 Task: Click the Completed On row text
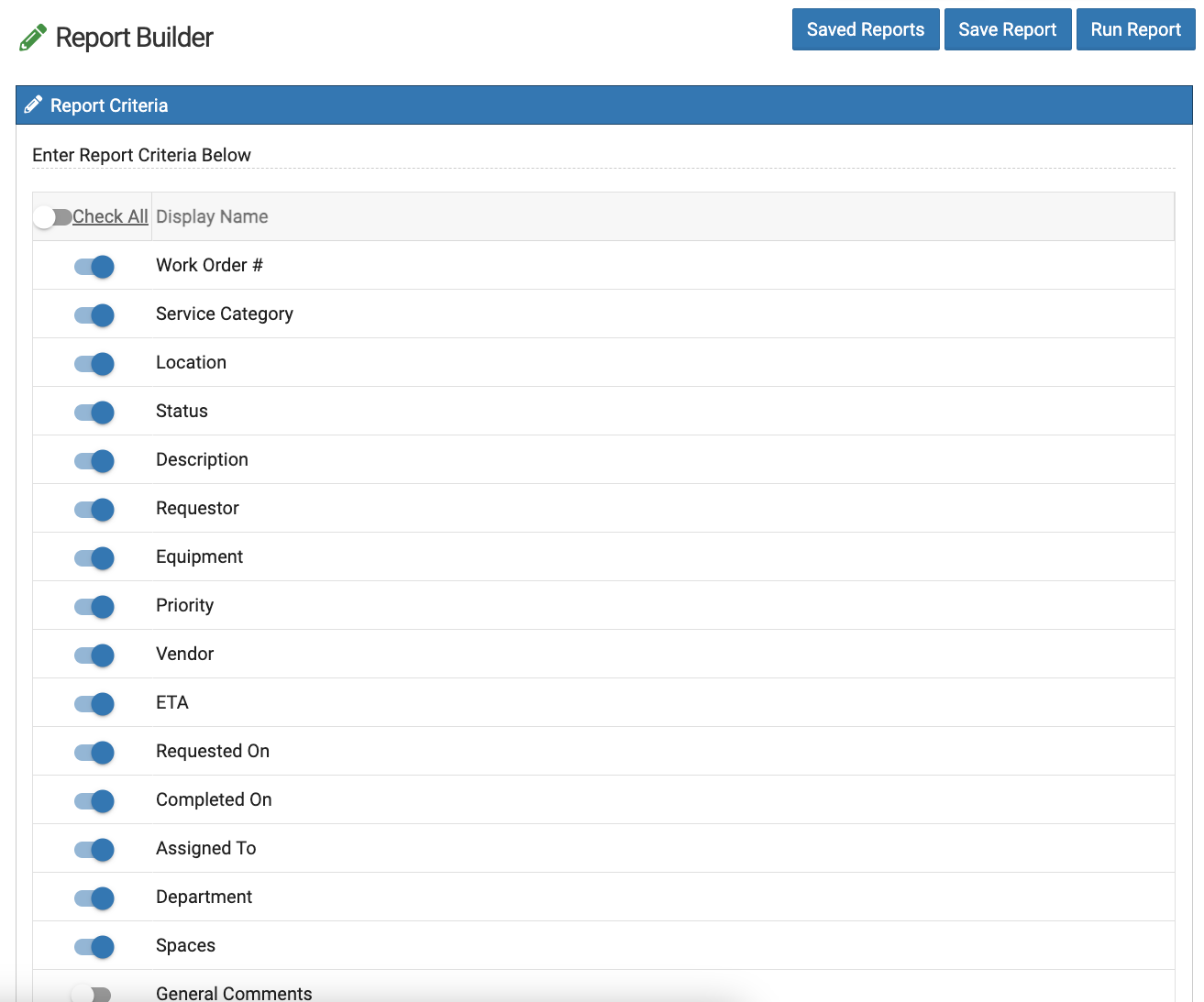pyautogui.click(x=214, y=799)
